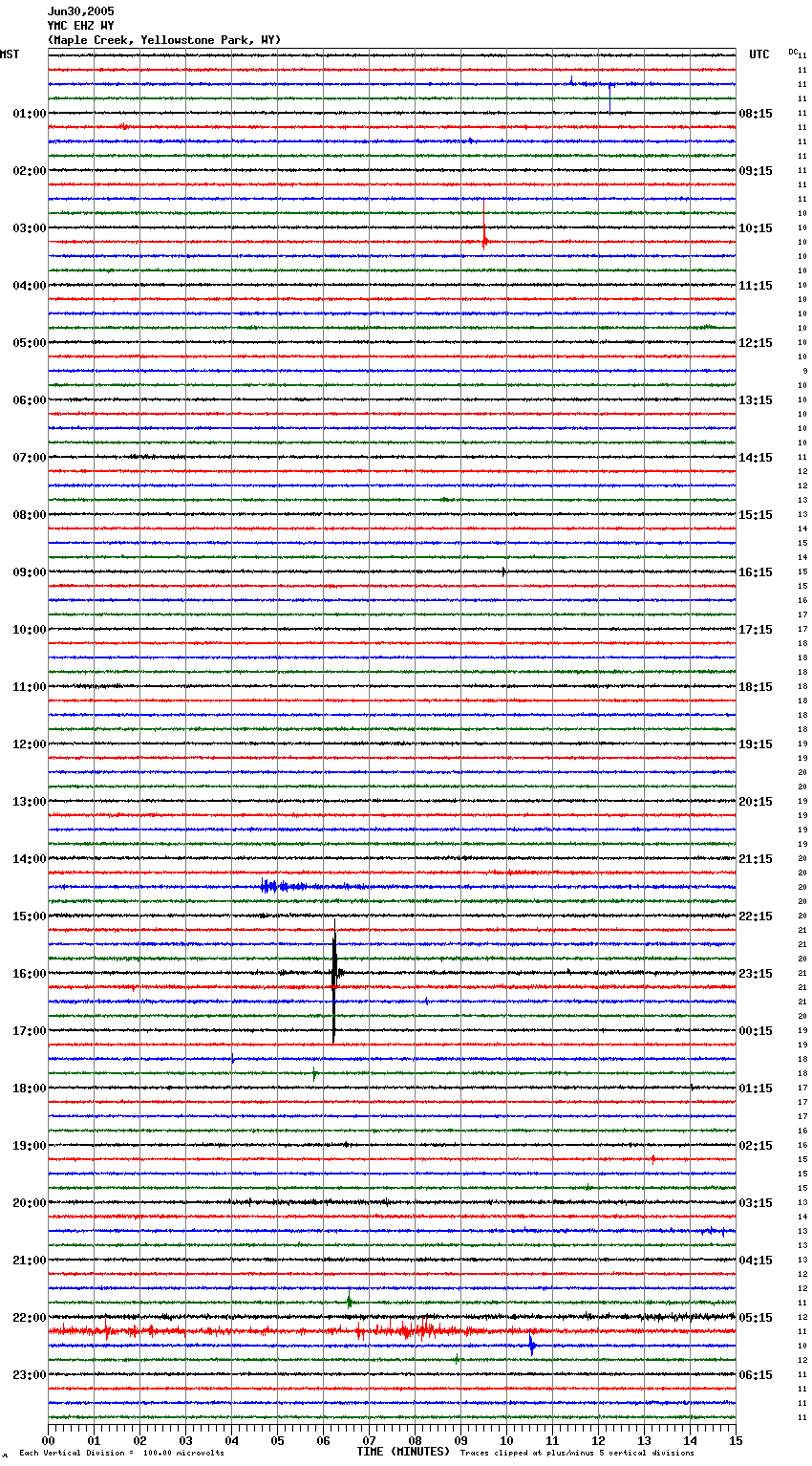Click the green spike on the 17:45 MST trace
Viewport: 812px width, 1466px height.
click(x=314, y=1074)
